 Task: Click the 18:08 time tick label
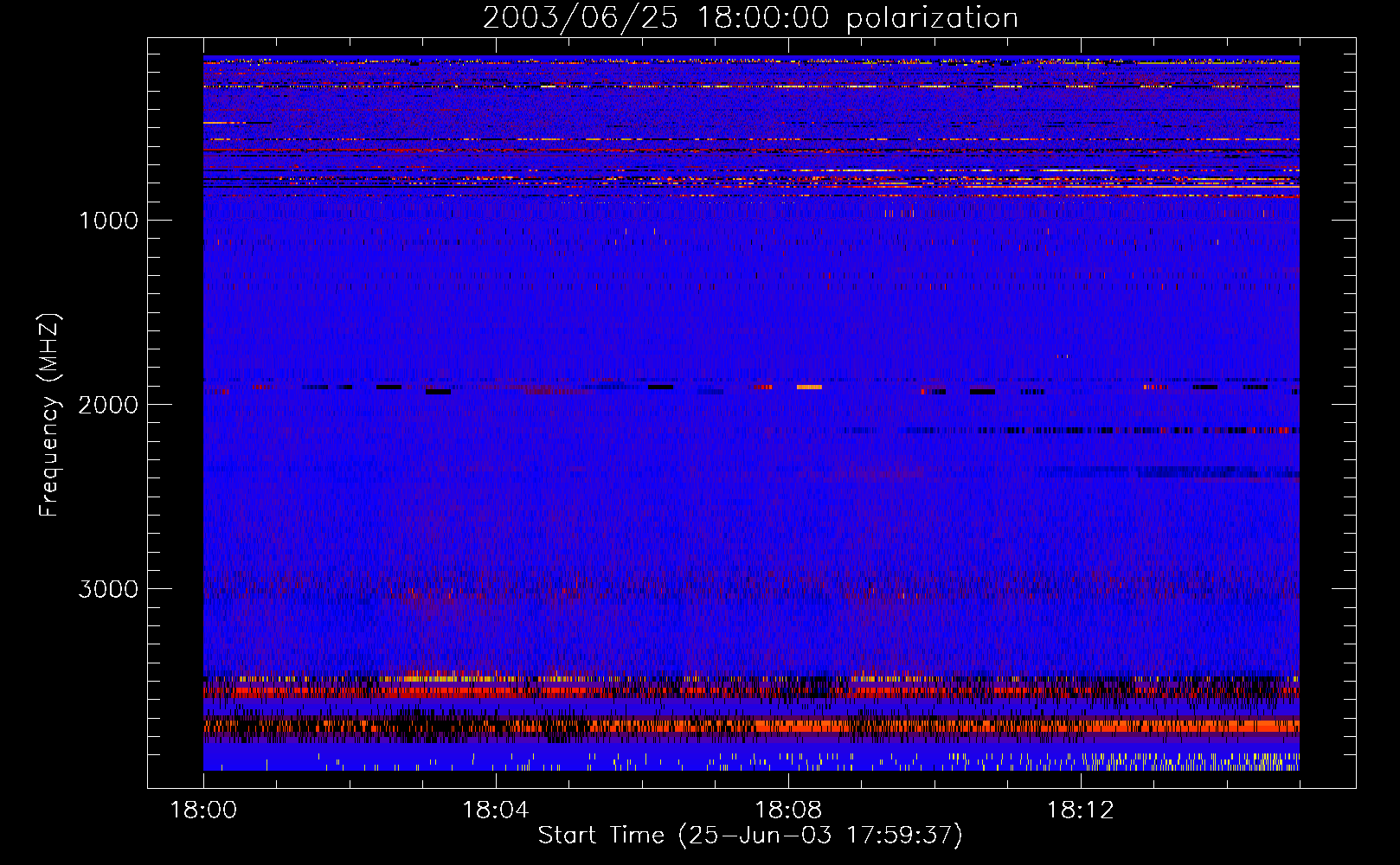(788, 811)
